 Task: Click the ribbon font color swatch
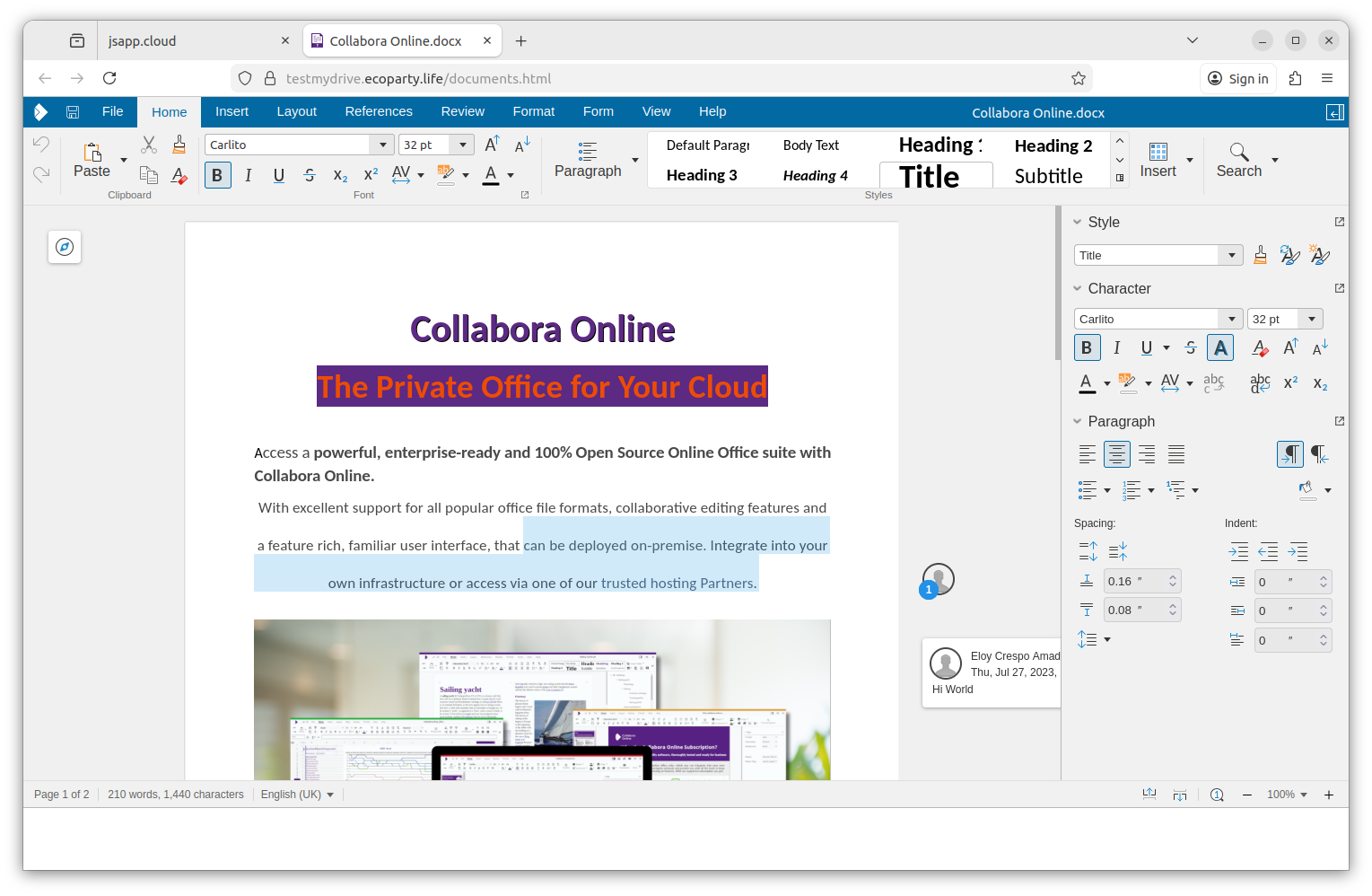point(491,175)
